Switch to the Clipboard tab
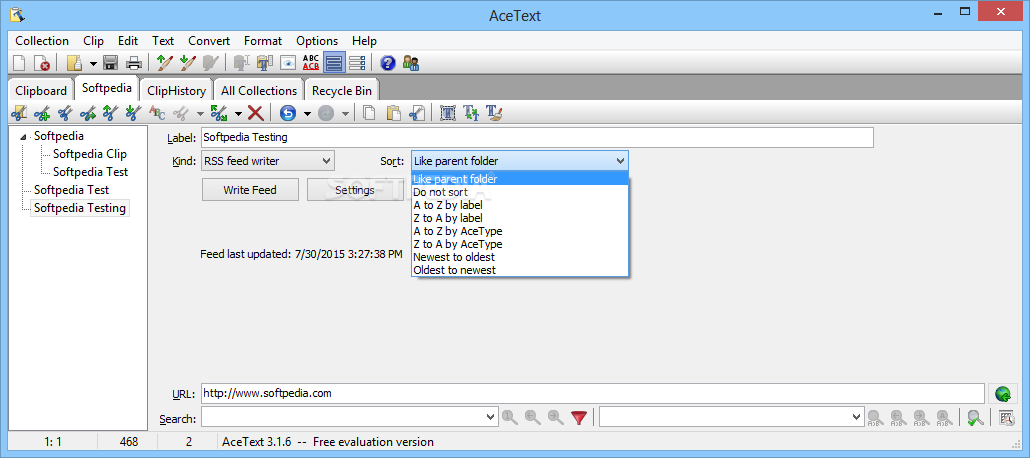Screen dimensions: 1030x458 pyautogui.click(x=41, y=91)
